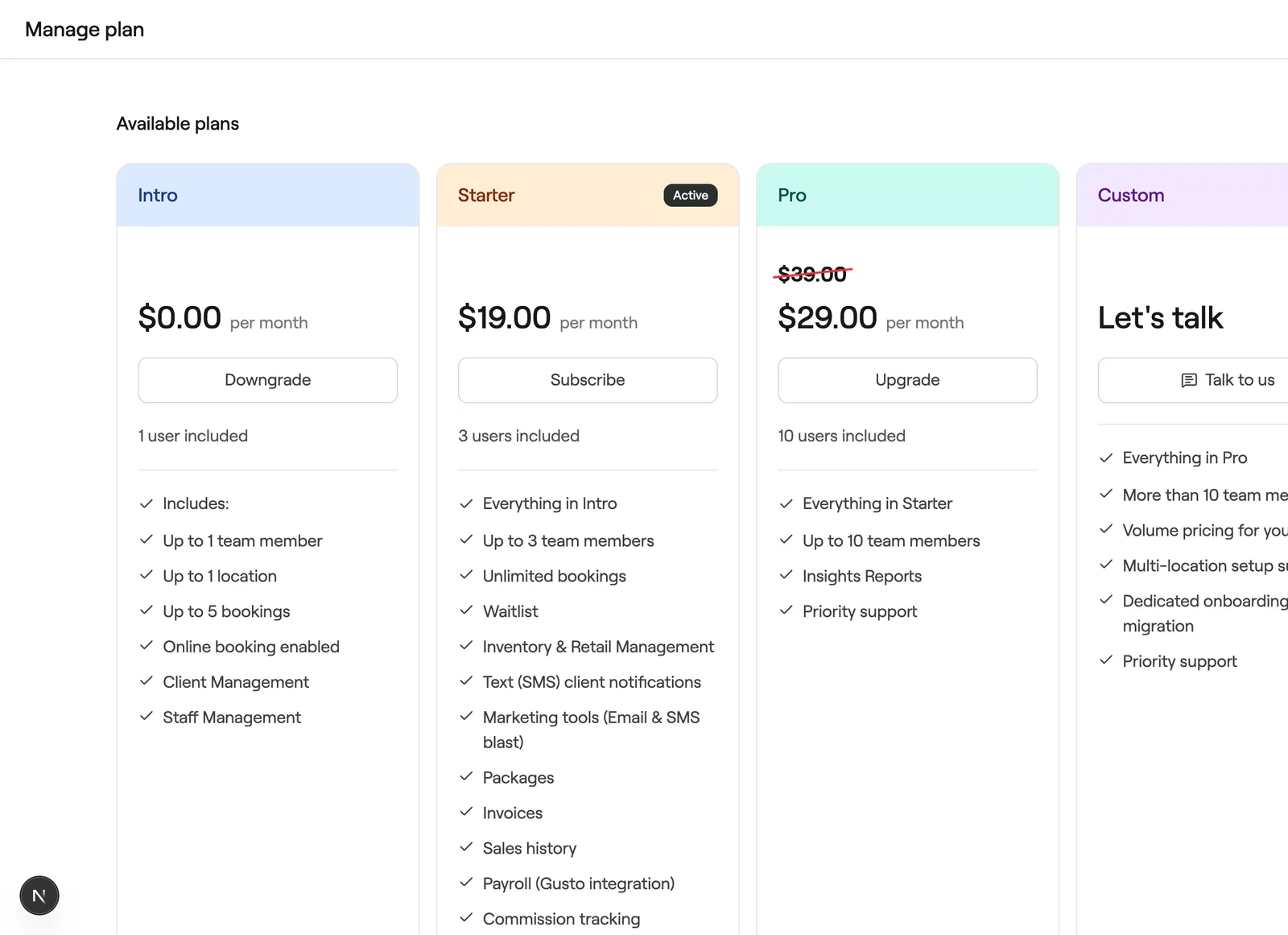
Task: Select the Intro plan header
Action: click(x=268, y=196)
